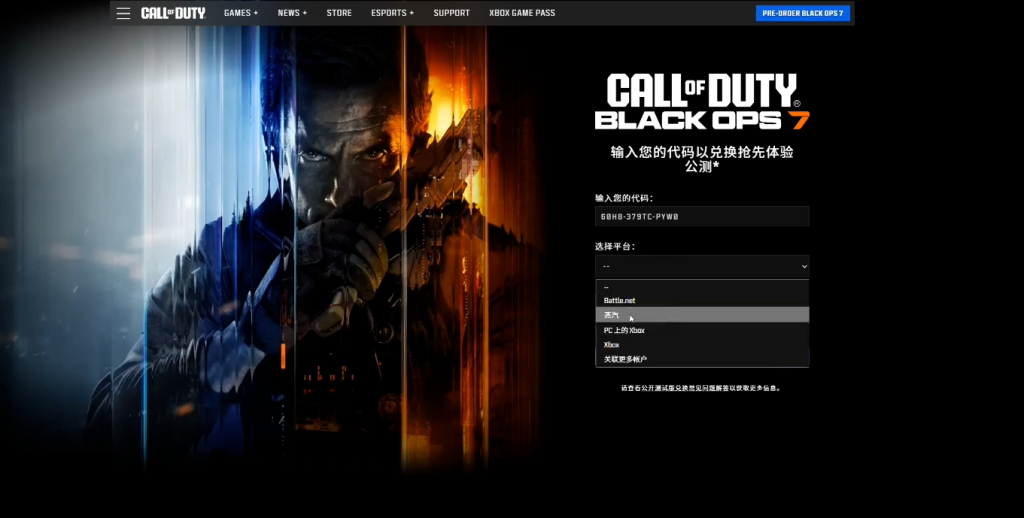Viewport: 1024px width, 518px height.
Task: Click the beta code input field
Action: coord(702,216)
